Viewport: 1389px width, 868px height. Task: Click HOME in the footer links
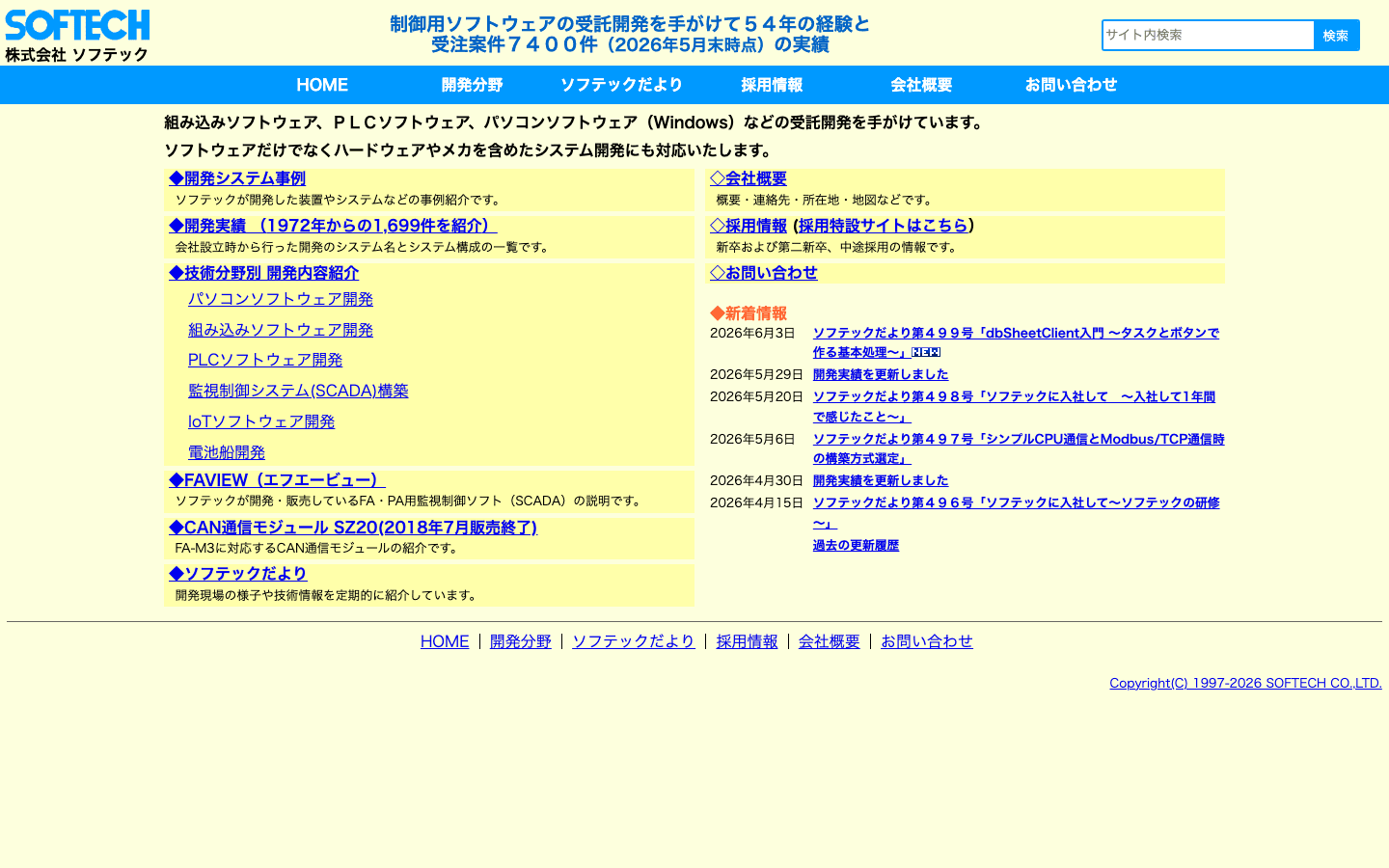pyautogui.click(x=445, y=641)
